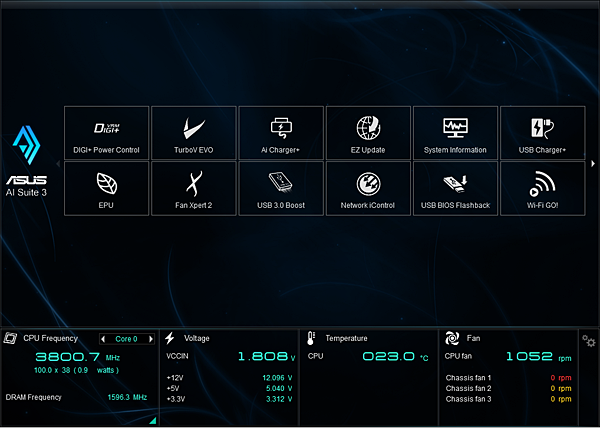The width and height of the screenshot is (600, 428).
Task: Click the Fan panel icon
Action: coord(452,338)
